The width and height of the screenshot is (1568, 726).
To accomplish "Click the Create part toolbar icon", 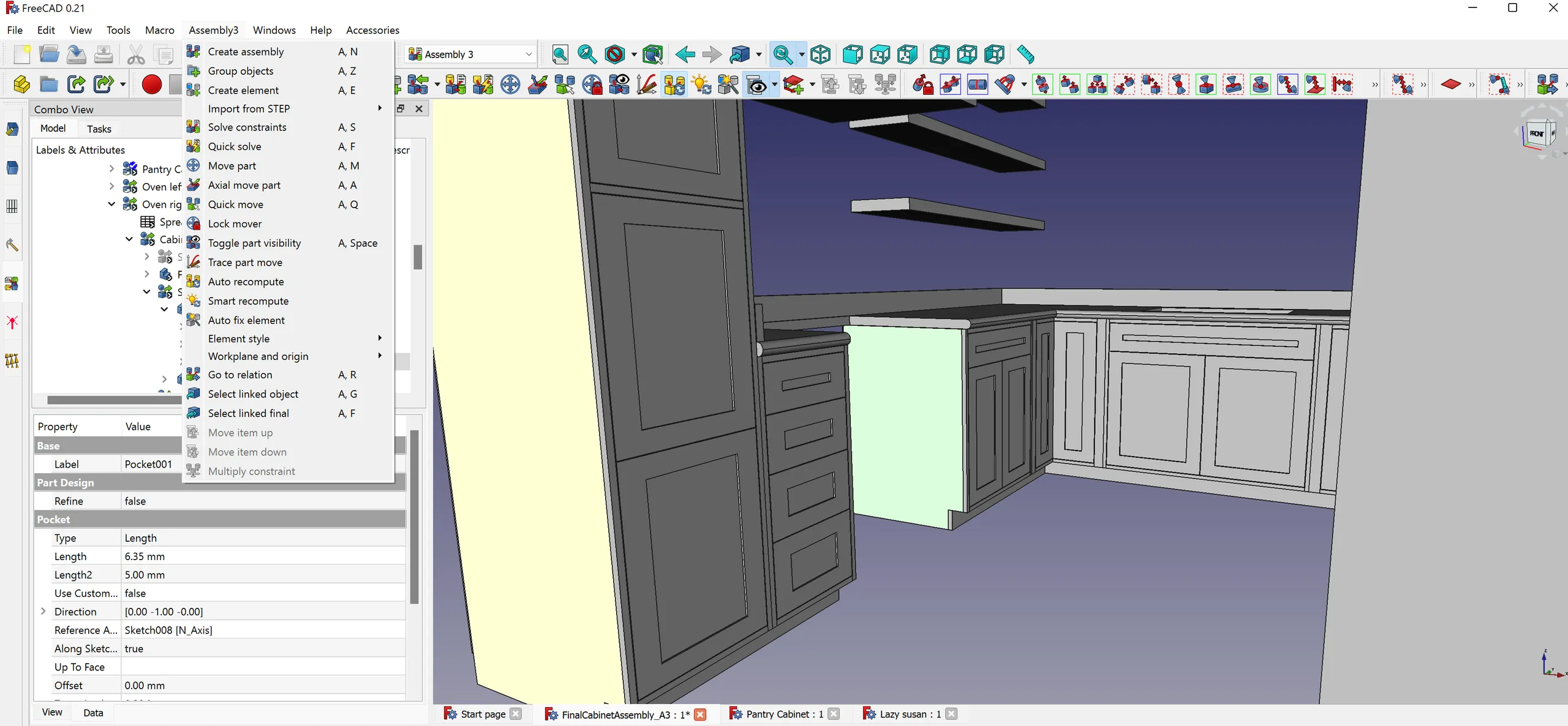I will point(21,84).
